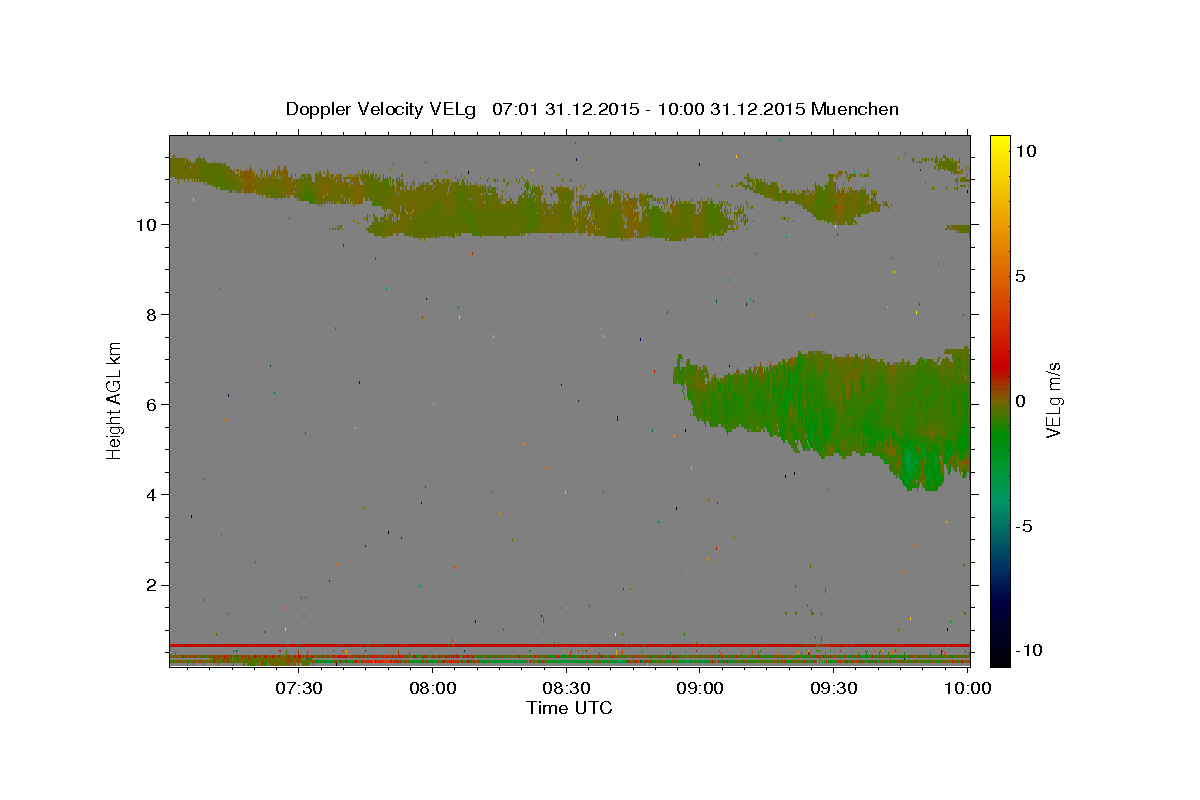
Task: Click the '10:00' time axis label
Action: (x=968, y=689)
